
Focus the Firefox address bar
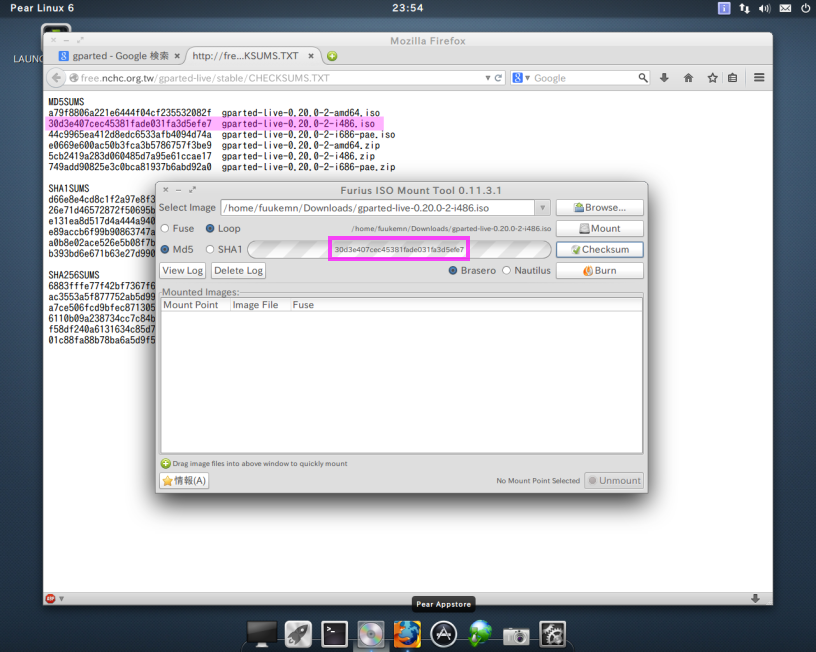point(279,78)
